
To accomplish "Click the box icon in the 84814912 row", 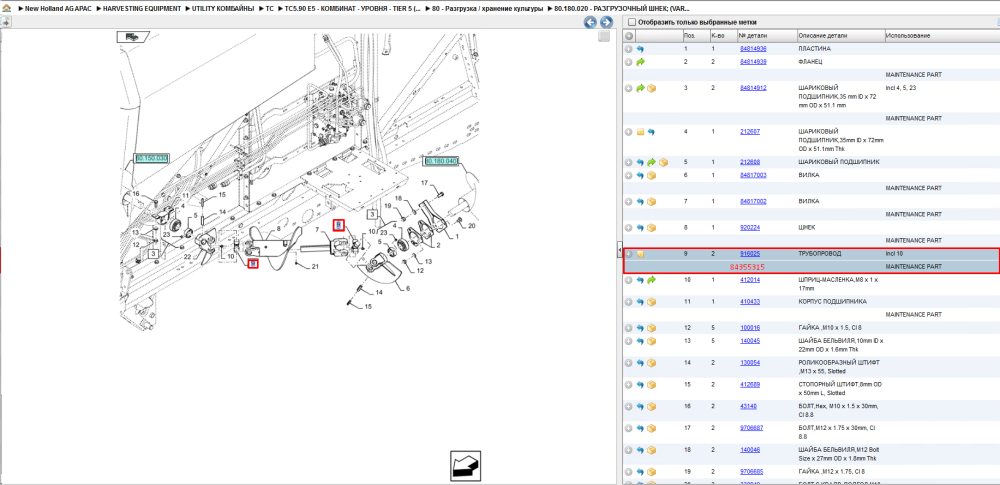I will 652,88.
